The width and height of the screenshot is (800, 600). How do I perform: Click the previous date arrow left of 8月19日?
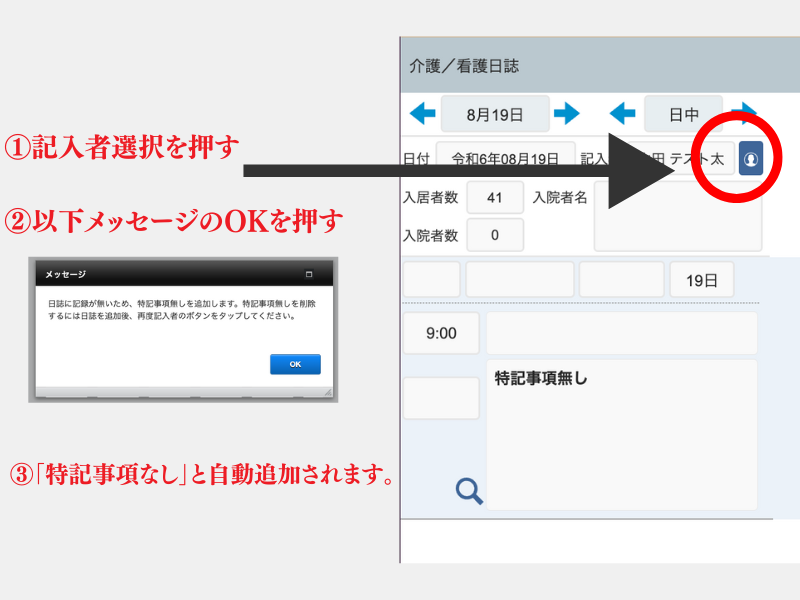point(422,114)
